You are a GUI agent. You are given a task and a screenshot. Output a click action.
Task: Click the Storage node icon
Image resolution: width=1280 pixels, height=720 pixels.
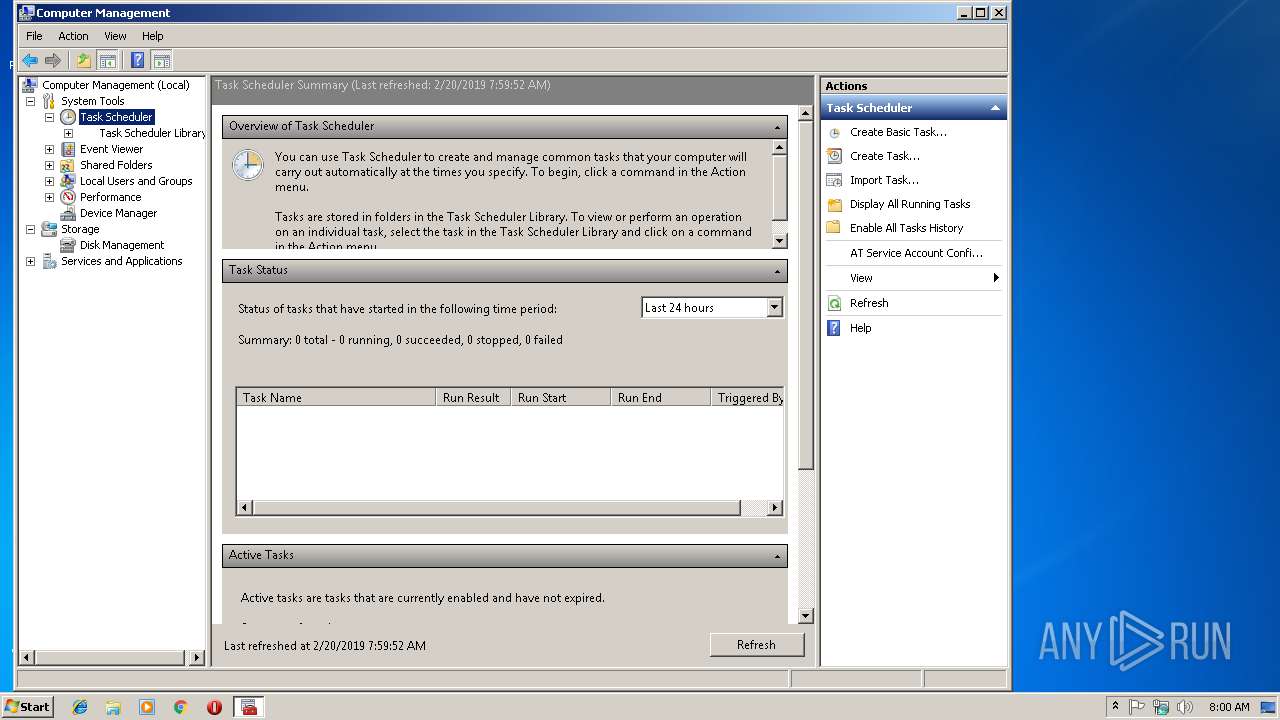[x=49, y=229]
